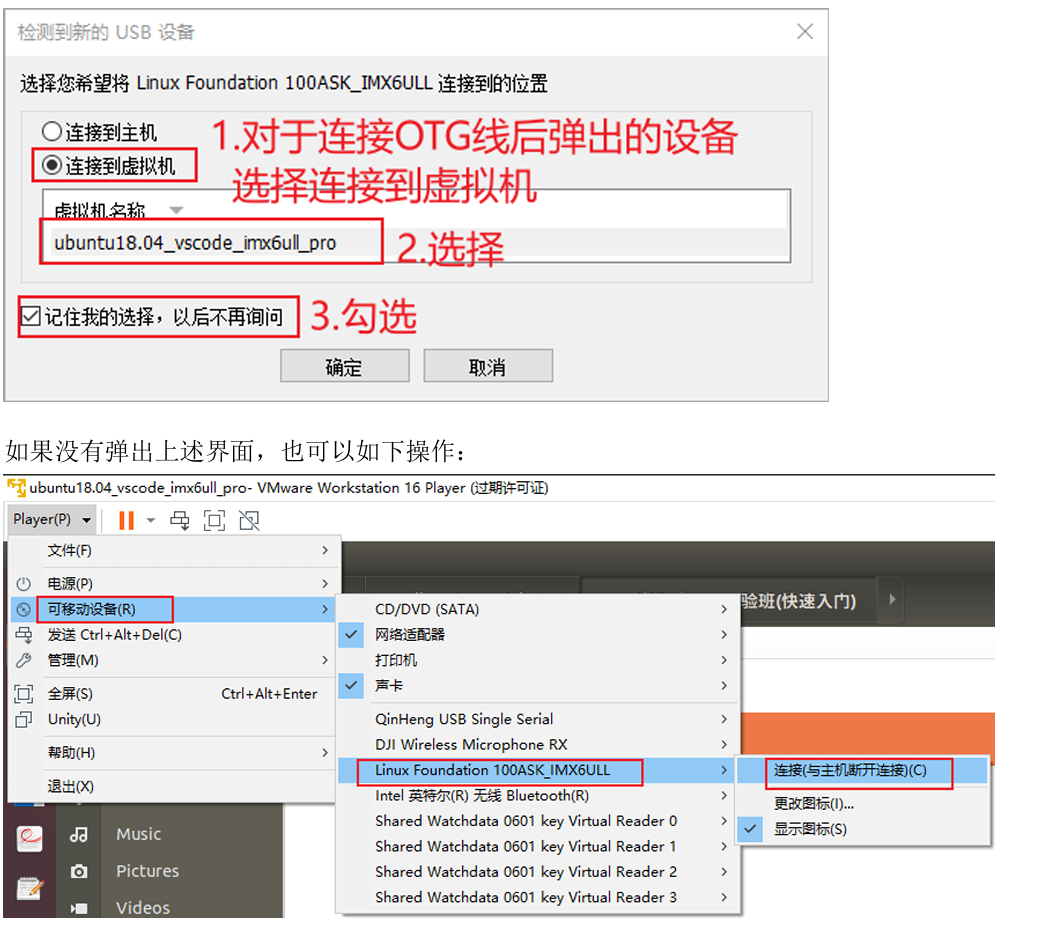The width and height of the screenshot is (1050, 928).
Task: Pause the virtual machine with the pause icon
Action: pyautogui.click(x=126, y=520)
